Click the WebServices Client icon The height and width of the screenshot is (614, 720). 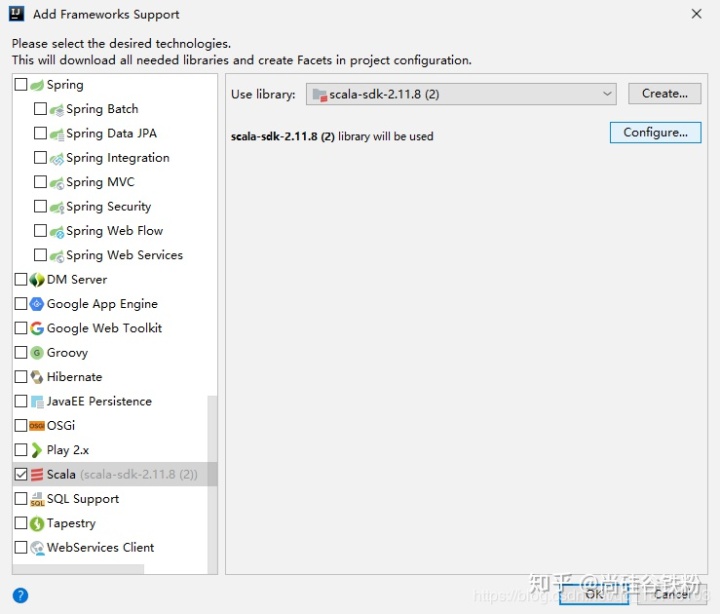pos(37,547)
